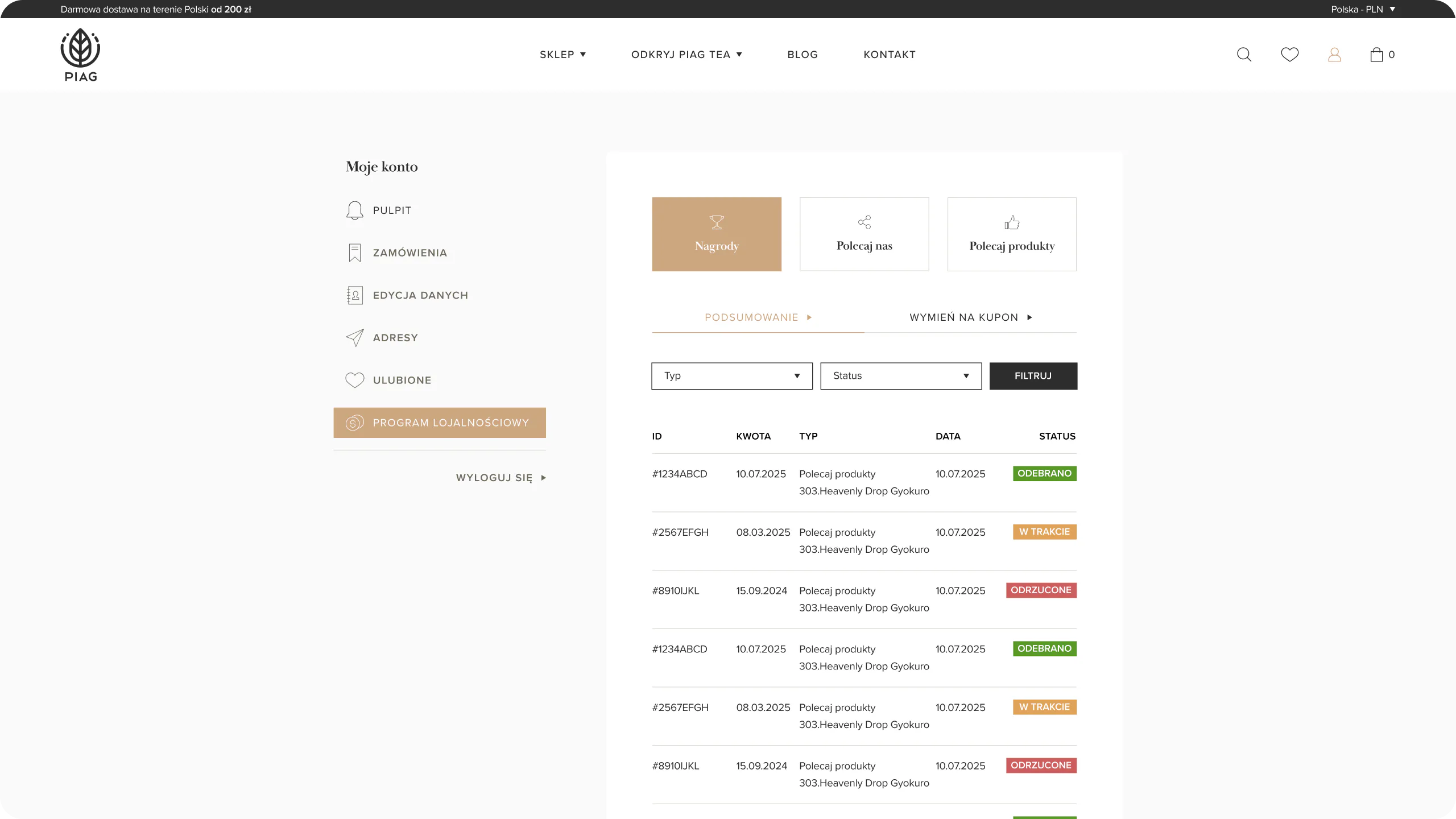Click first #8910IJKL row ID
The image size is (1456, 819).
point(676,591)
